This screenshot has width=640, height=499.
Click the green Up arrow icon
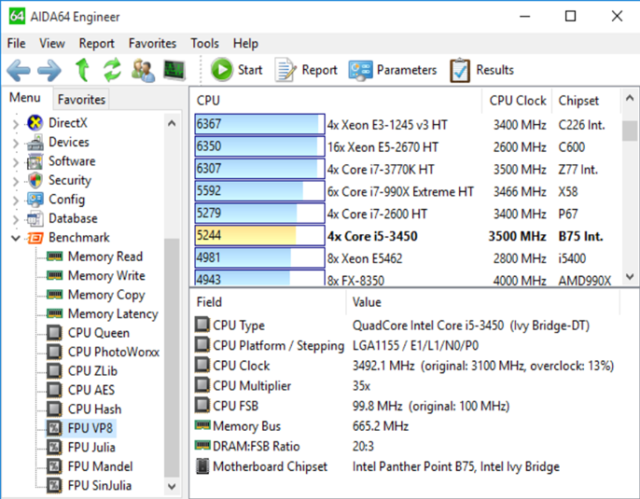(83, 70)
